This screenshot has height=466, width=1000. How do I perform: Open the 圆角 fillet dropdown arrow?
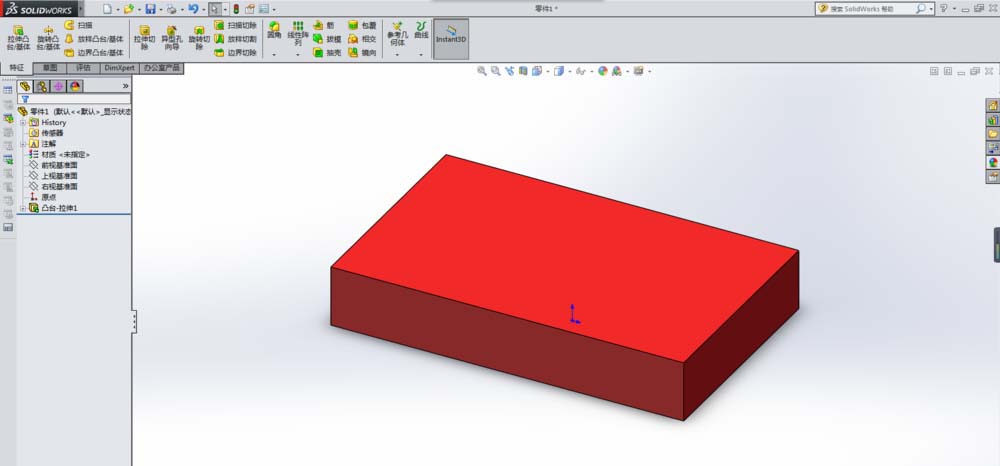pyautogui.click(x=274, y=55)
